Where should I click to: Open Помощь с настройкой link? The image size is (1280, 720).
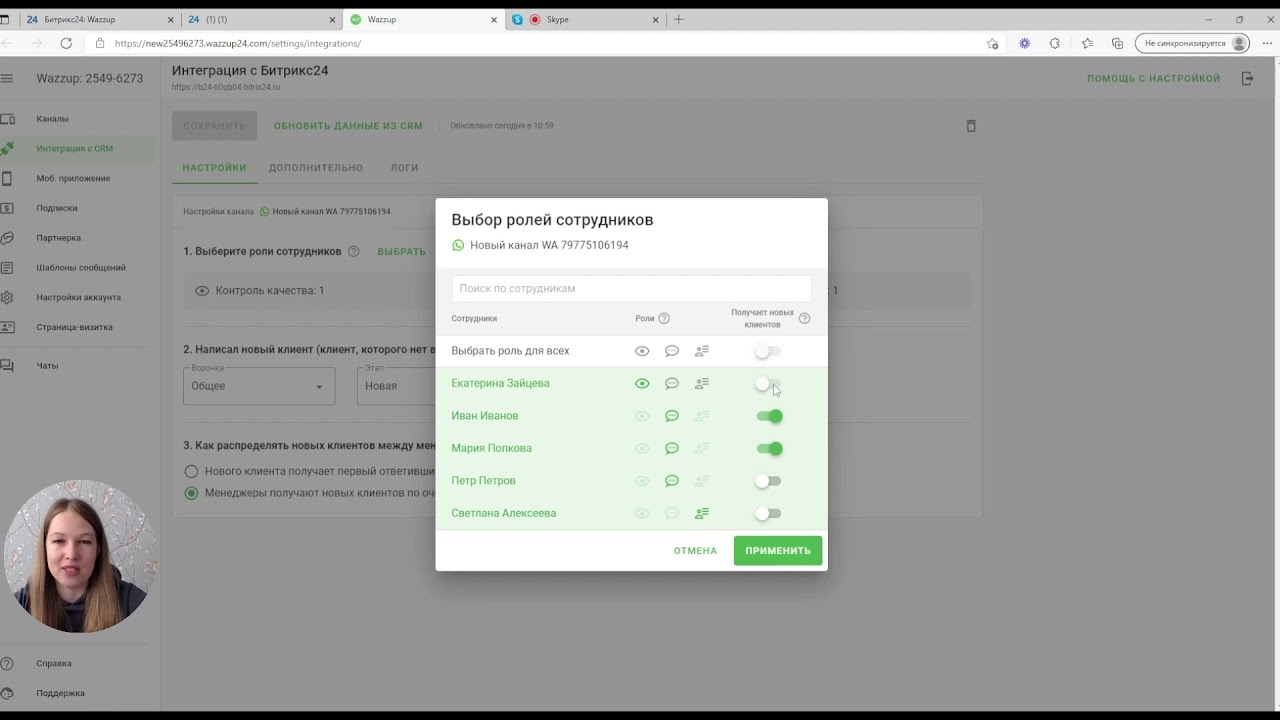click(1154, 78)
